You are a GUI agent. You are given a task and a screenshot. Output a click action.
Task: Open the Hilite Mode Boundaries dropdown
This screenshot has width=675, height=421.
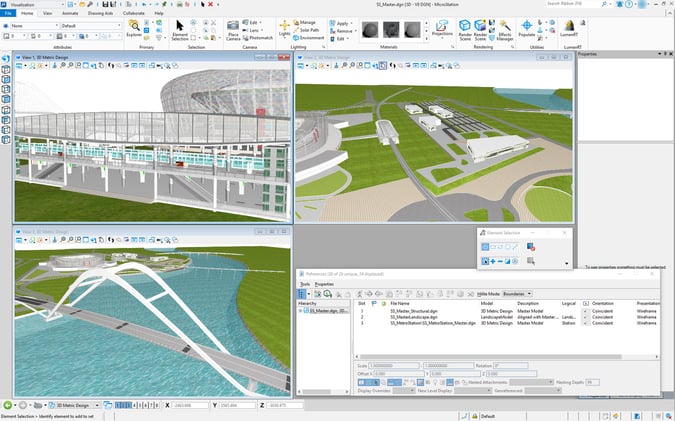pyautogui.click(x=517, y=294)
